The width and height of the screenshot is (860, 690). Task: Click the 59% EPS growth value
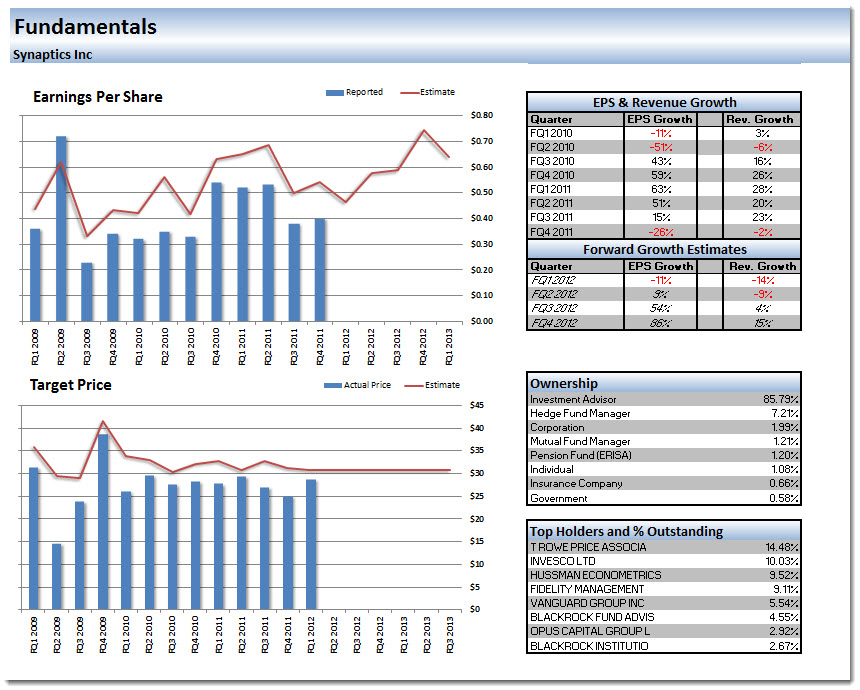(661, 176)
